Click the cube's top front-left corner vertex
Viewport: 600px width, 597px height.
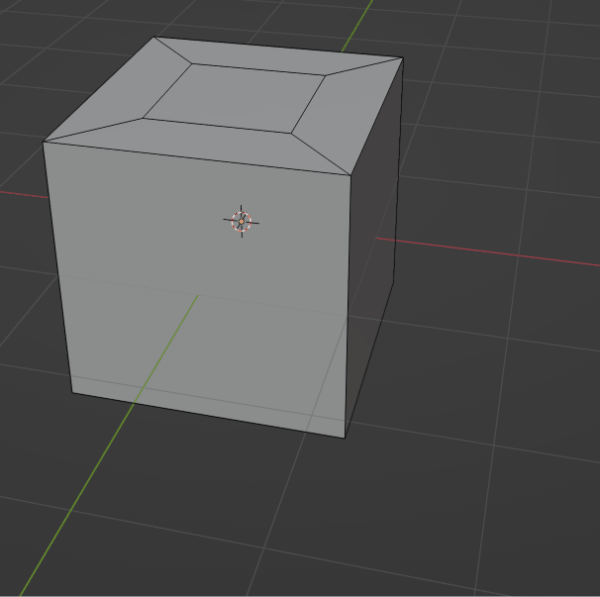(44, 142)
